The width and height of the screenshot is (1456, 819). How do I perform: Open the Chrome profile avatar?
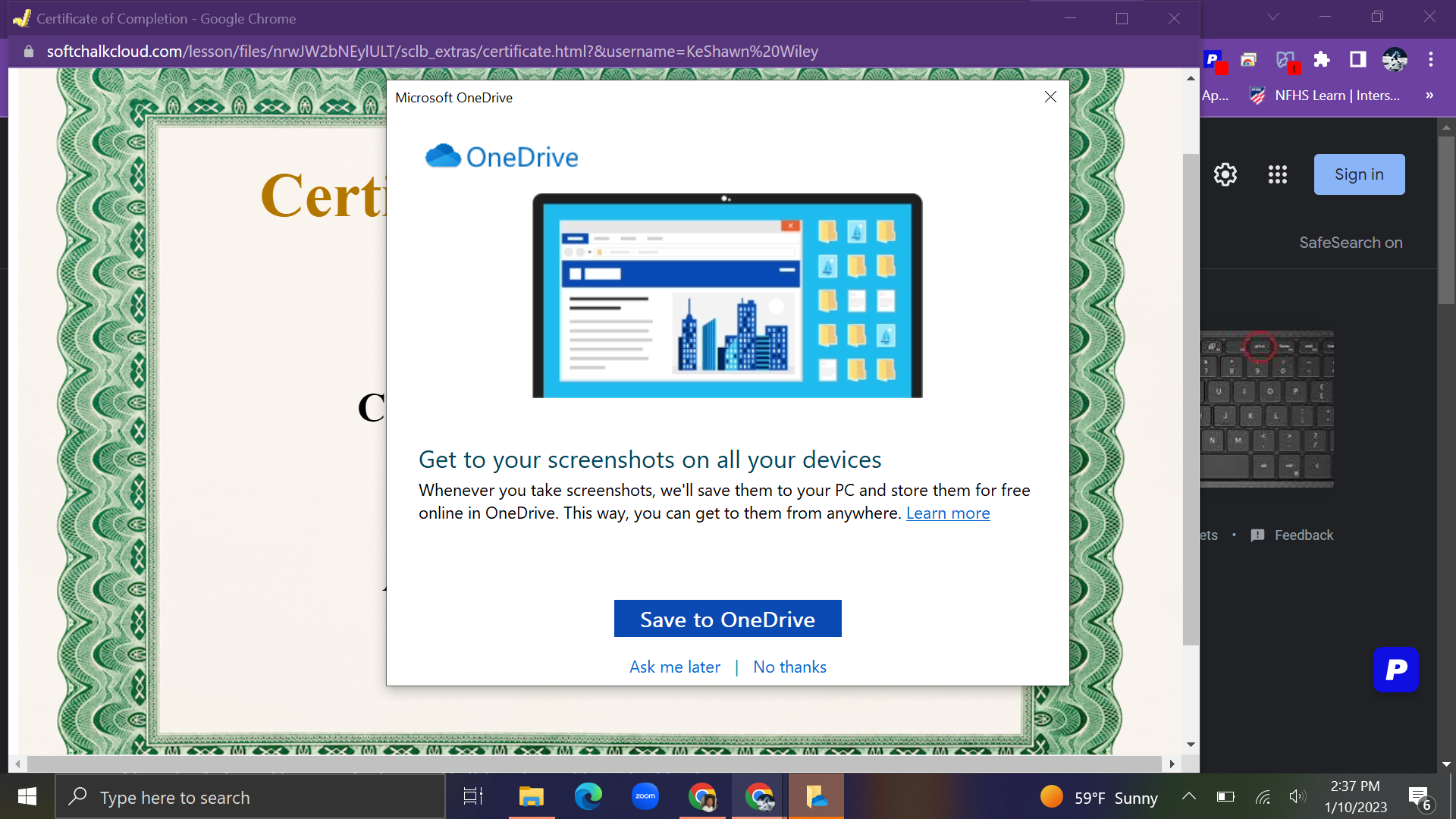point(1395,60)
